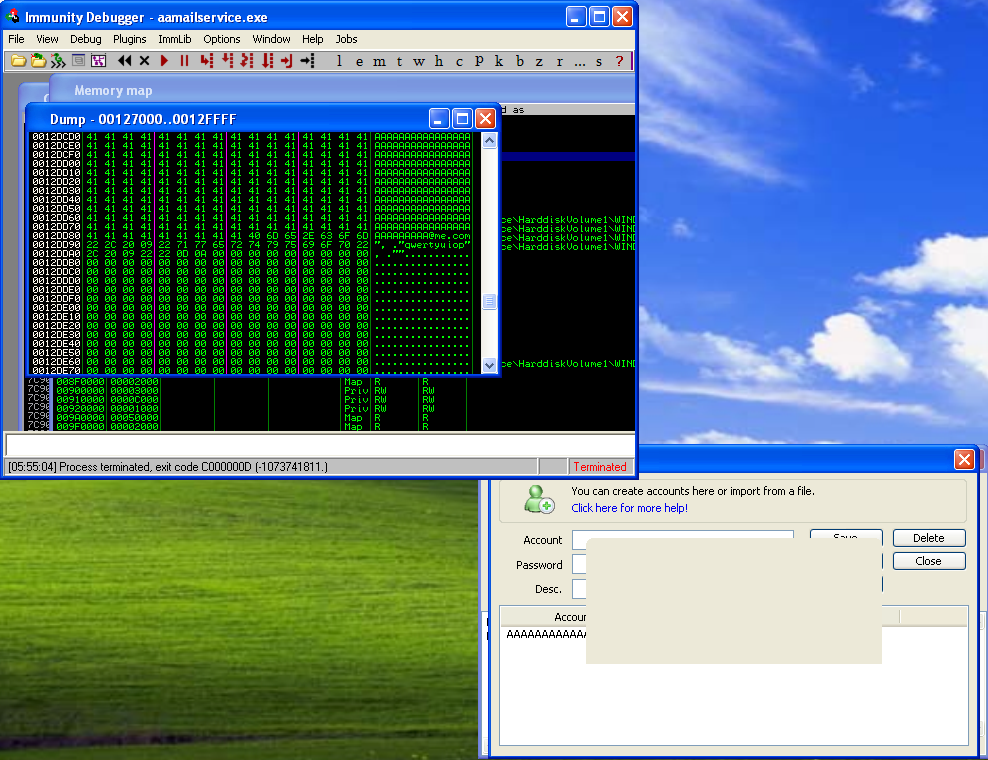Open the View menu
Viewport: 988px width, 760px height.
[x=47, y=39]
